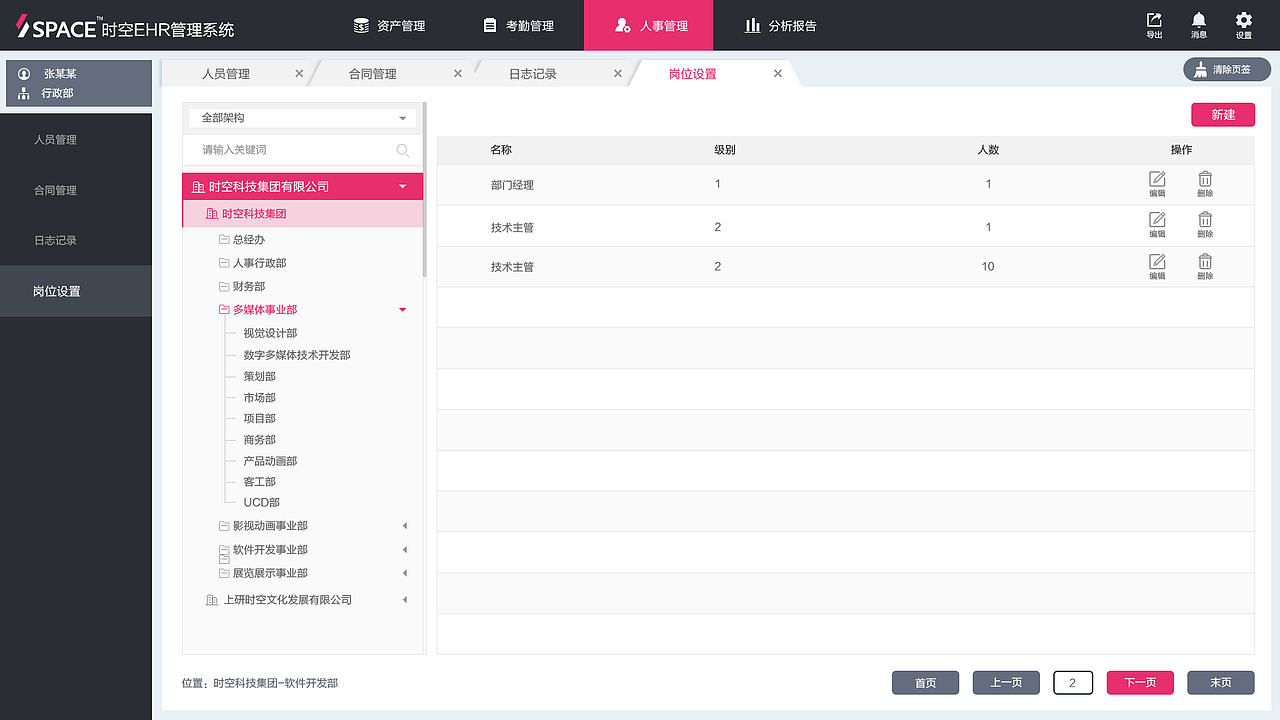
Task: Click the 新建 button
Action: [x=1222, y=114]
